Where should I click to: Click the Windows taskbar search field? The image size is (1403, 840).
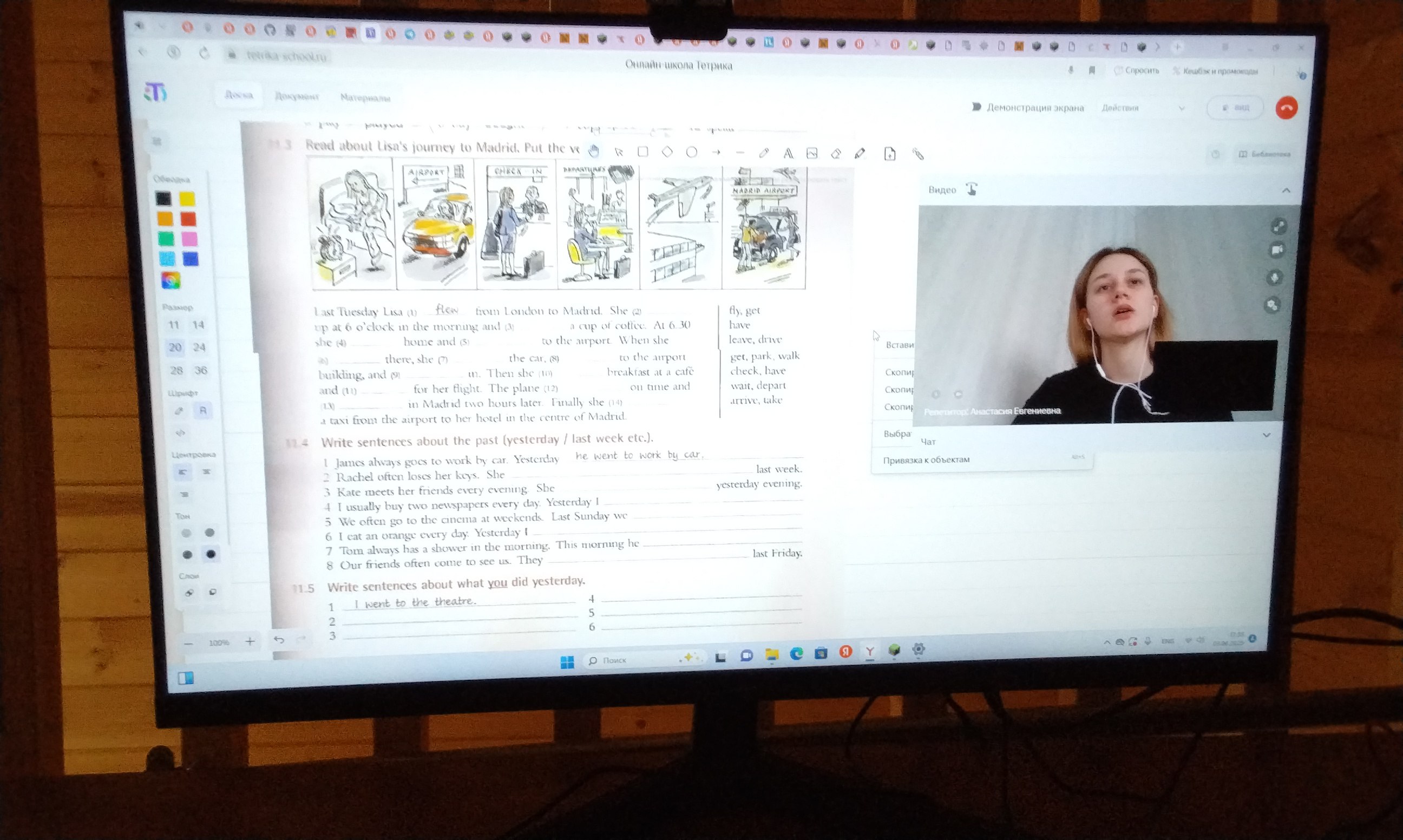point(634,660)
